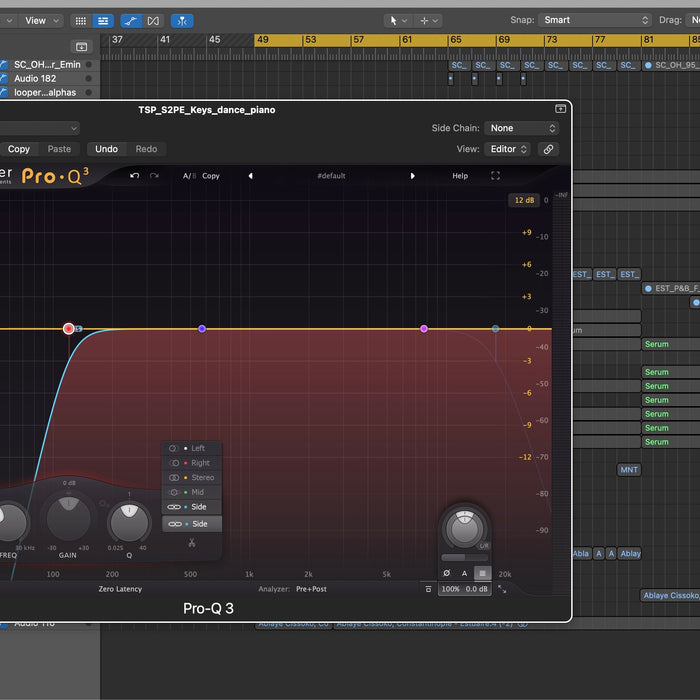Open the Pro-Q Help menu
The height and width of the screenshot is (700, 700).
(460, 176)
